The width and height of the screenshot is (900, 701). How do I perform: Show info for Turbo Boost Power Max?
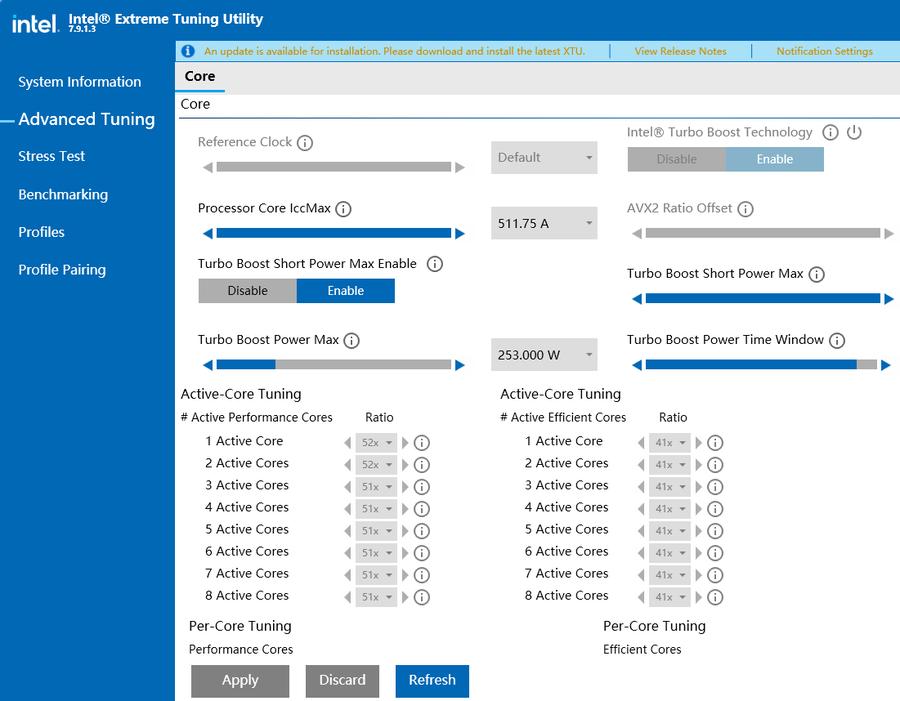(x=351, y=341)
